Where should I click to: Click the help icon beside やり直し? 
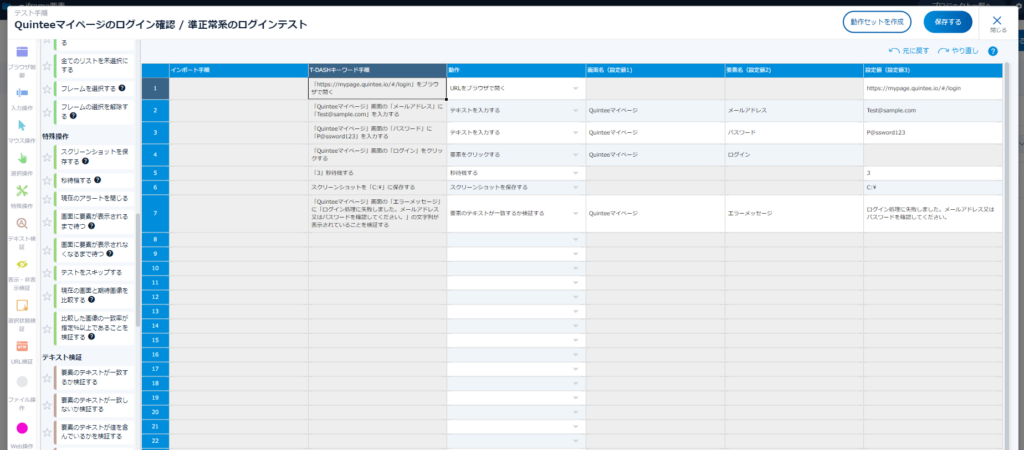click(x=992, y=50)
